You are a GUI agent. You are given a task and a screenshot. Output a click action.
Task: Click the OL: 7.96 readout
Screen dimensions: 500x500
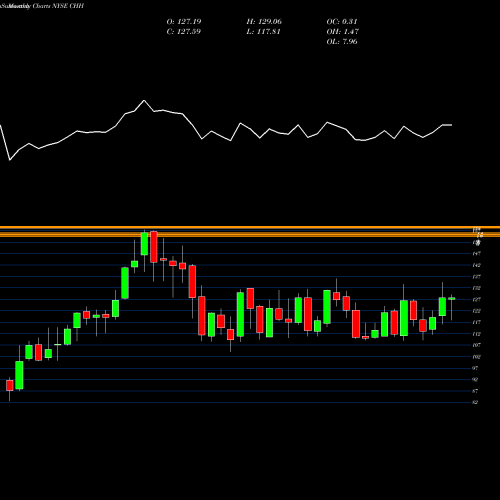coord(342,42)
